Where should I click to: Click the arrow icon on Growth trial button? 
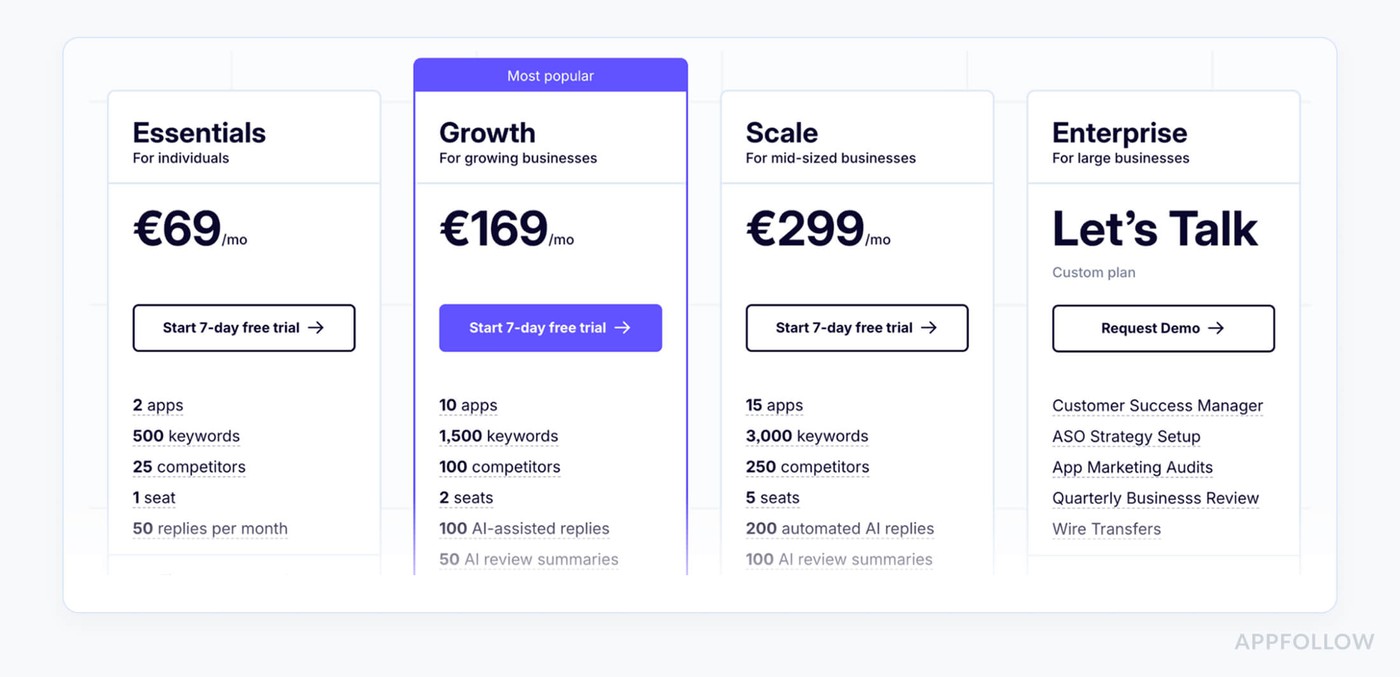625,327
